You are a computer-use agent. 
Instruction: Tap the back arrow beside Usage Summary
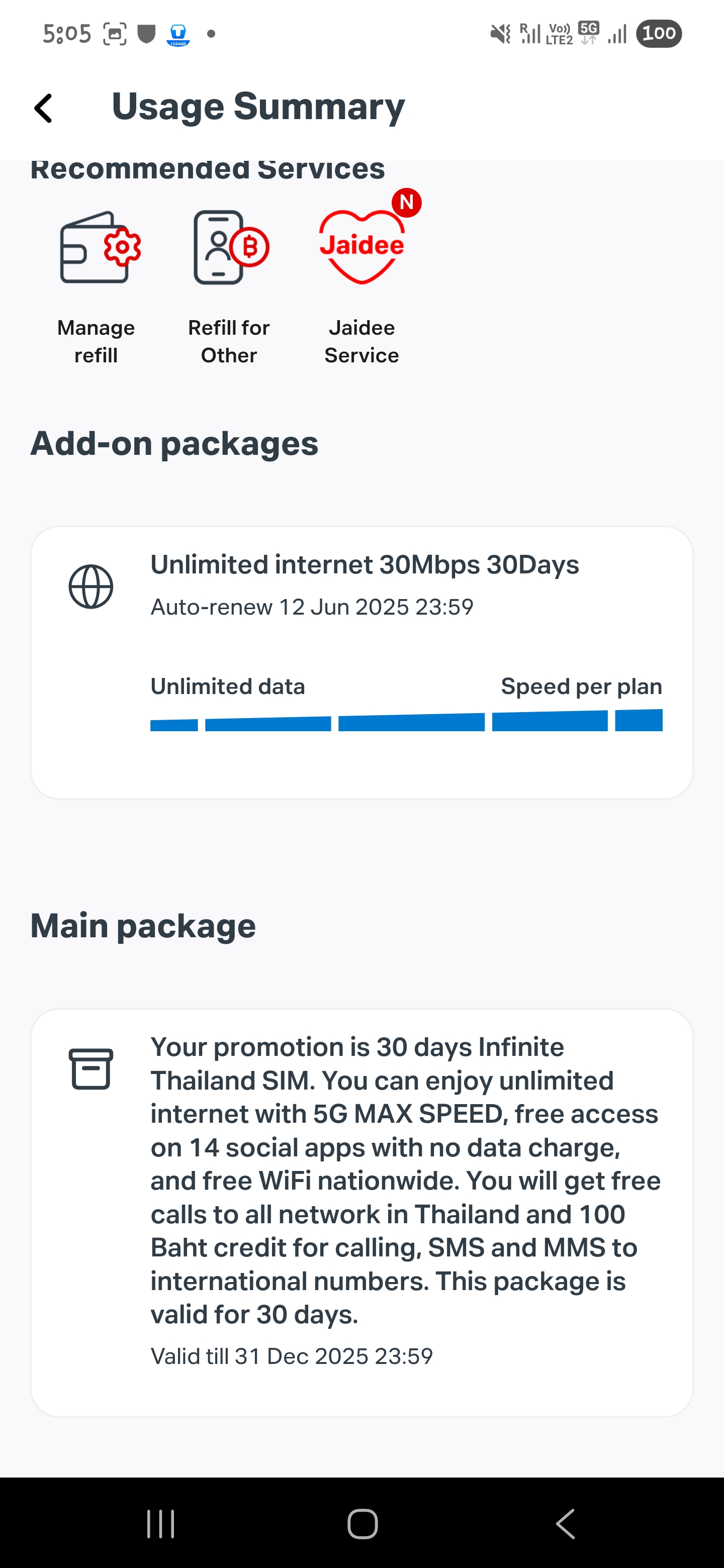coord(43,109)
